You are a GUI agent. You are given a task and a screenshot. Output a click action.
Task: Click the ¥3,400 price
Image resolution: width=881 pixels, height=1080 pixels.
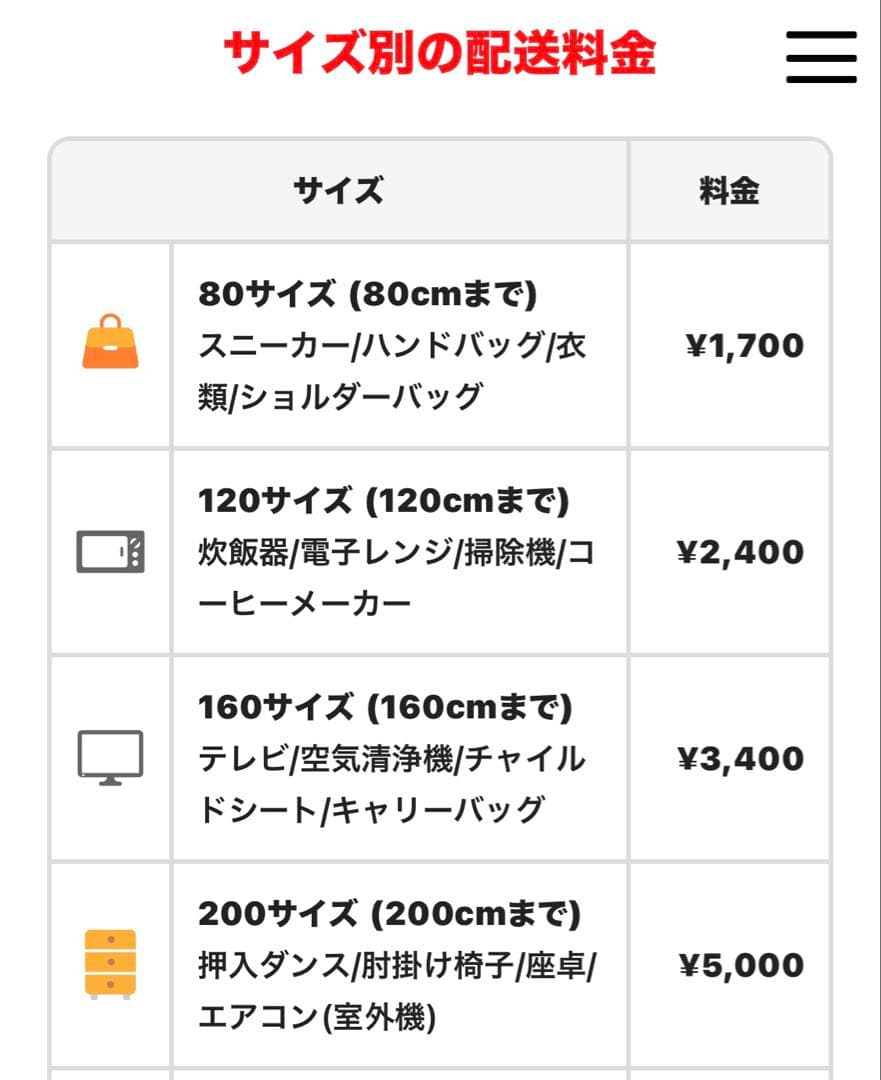(x=740, y=758)
